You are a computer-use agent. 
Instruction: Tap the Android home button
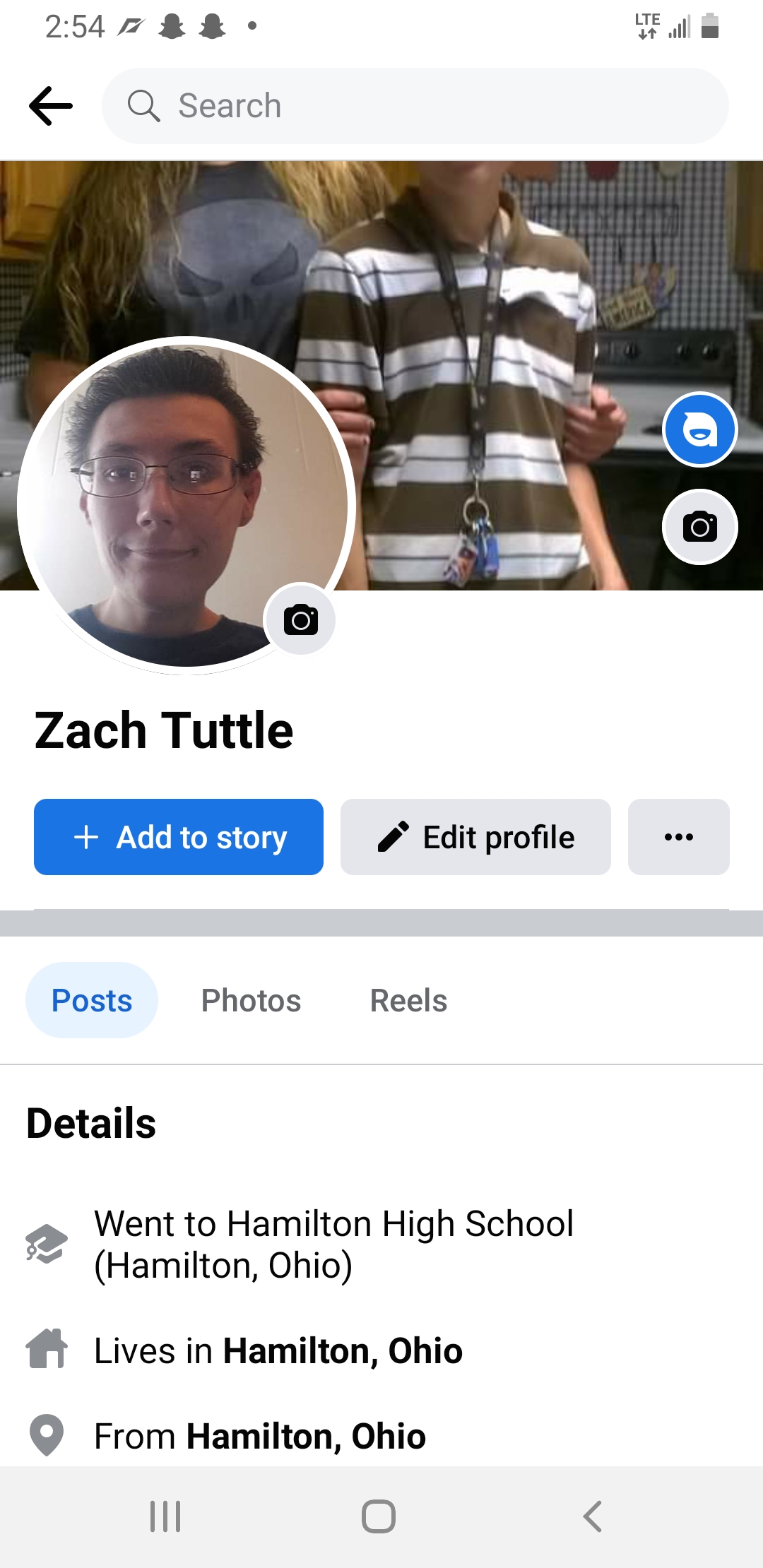(x=379, y=1516)
